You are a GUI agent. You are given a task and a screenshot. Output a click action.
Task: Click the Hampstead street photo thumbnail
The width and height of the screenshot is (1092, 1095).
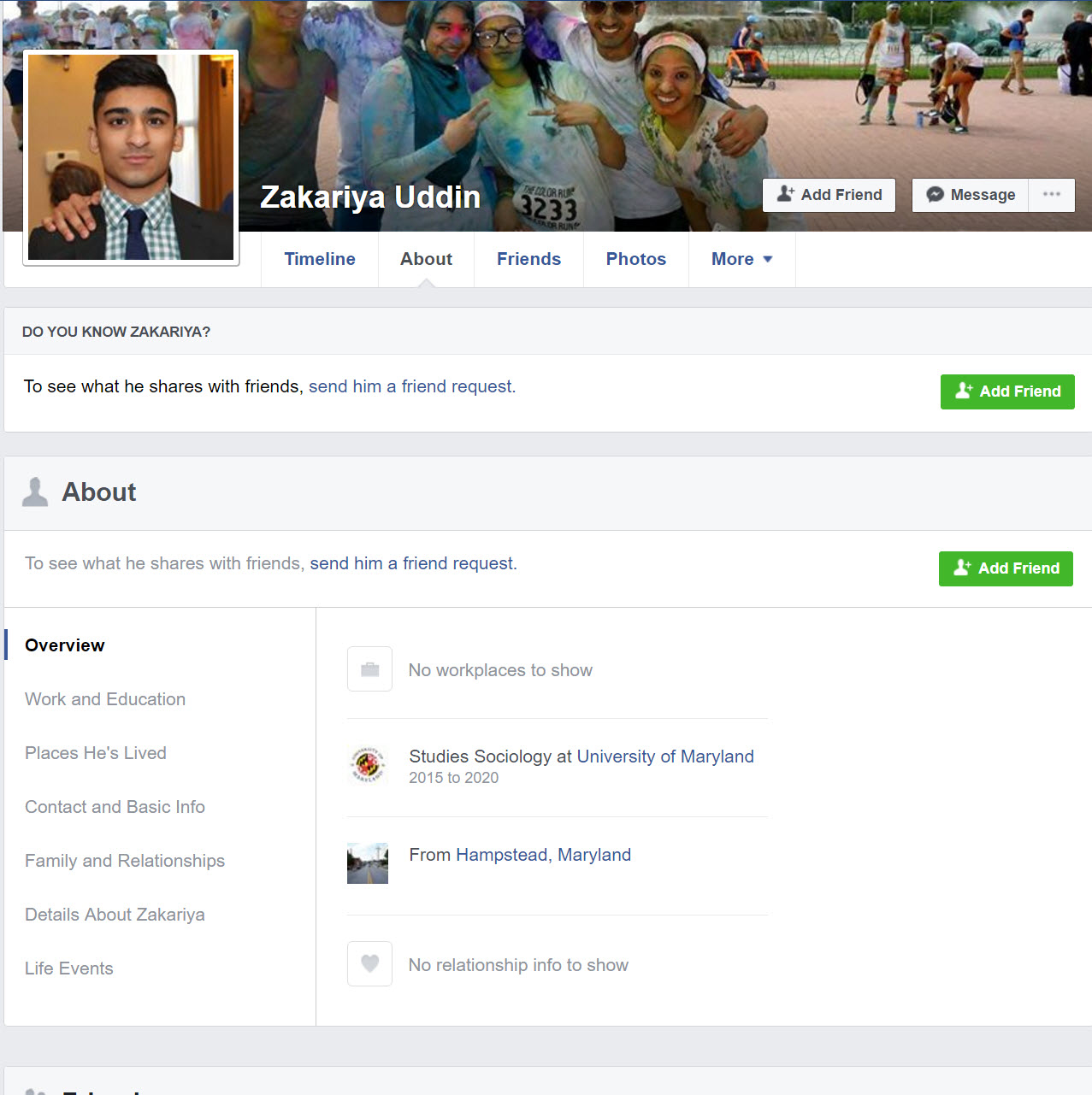[x=367, y=863]
